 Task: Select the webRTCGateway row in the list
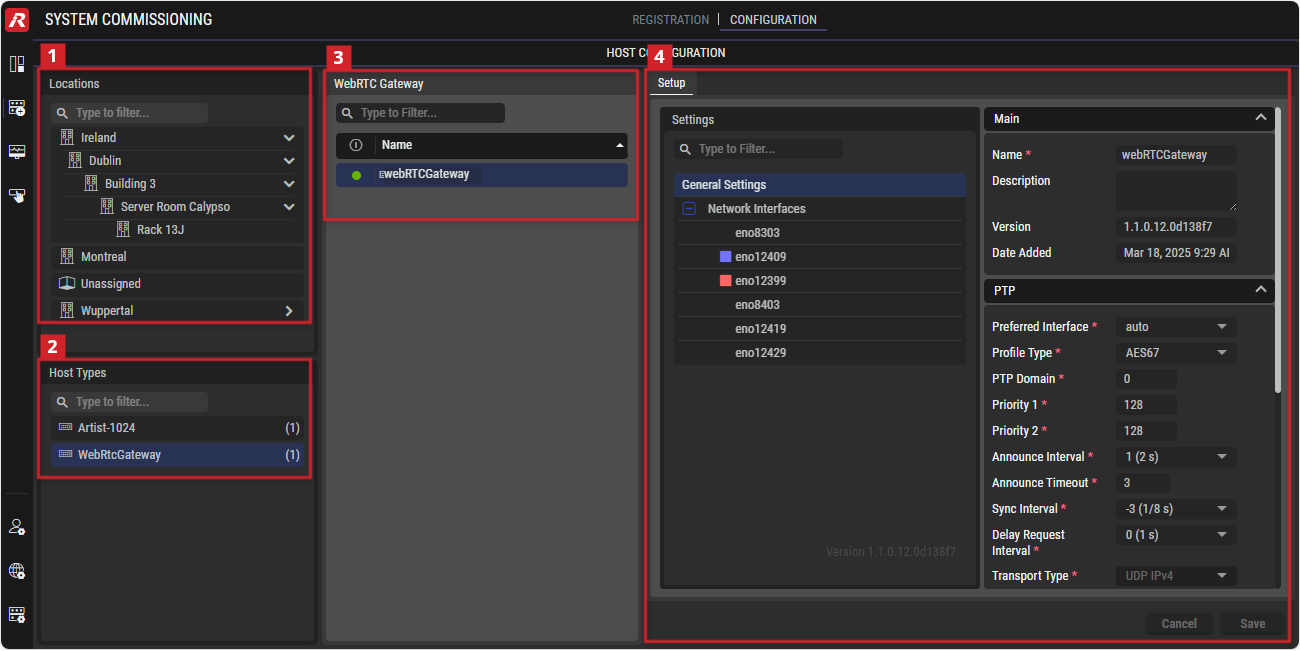point(482,175)
